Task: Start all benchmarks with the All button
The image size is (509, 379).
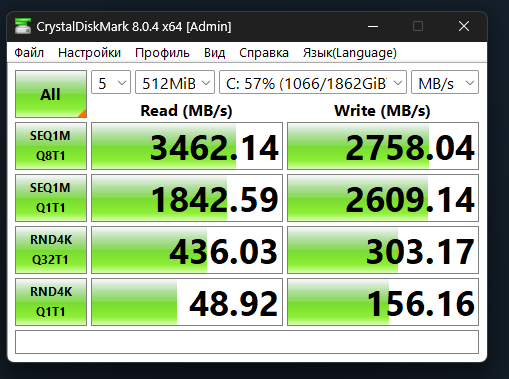Action: click(51, 94)
